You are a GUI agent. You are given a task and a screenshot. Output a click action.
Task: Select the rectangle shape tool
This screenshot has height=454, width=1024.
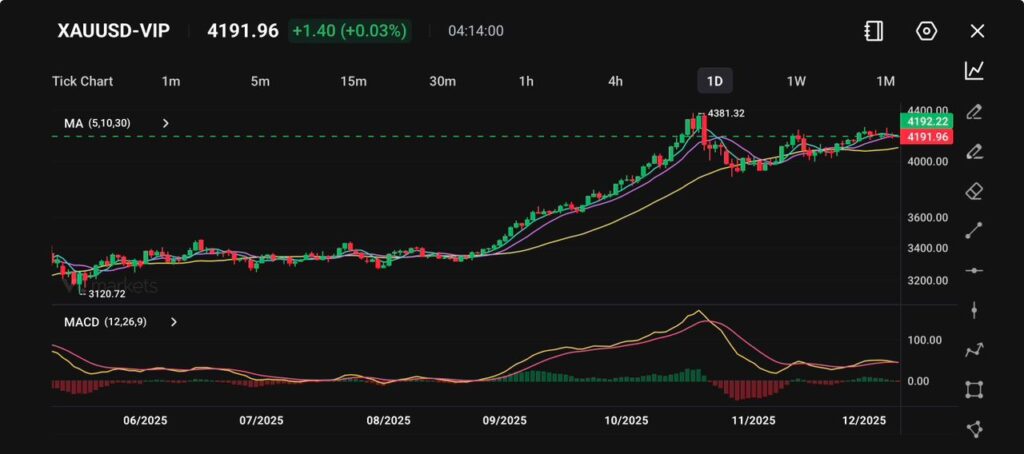(x=974, y=389)
